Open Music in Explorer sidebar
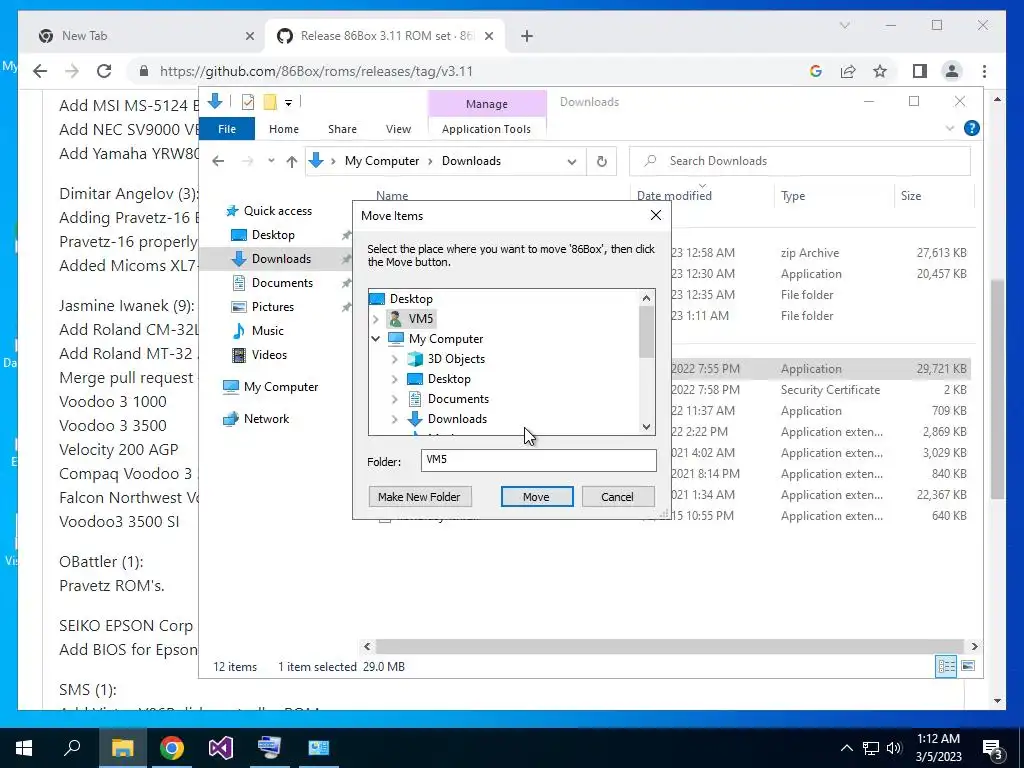Viewport: 1024px width, 768px height. 259,330
